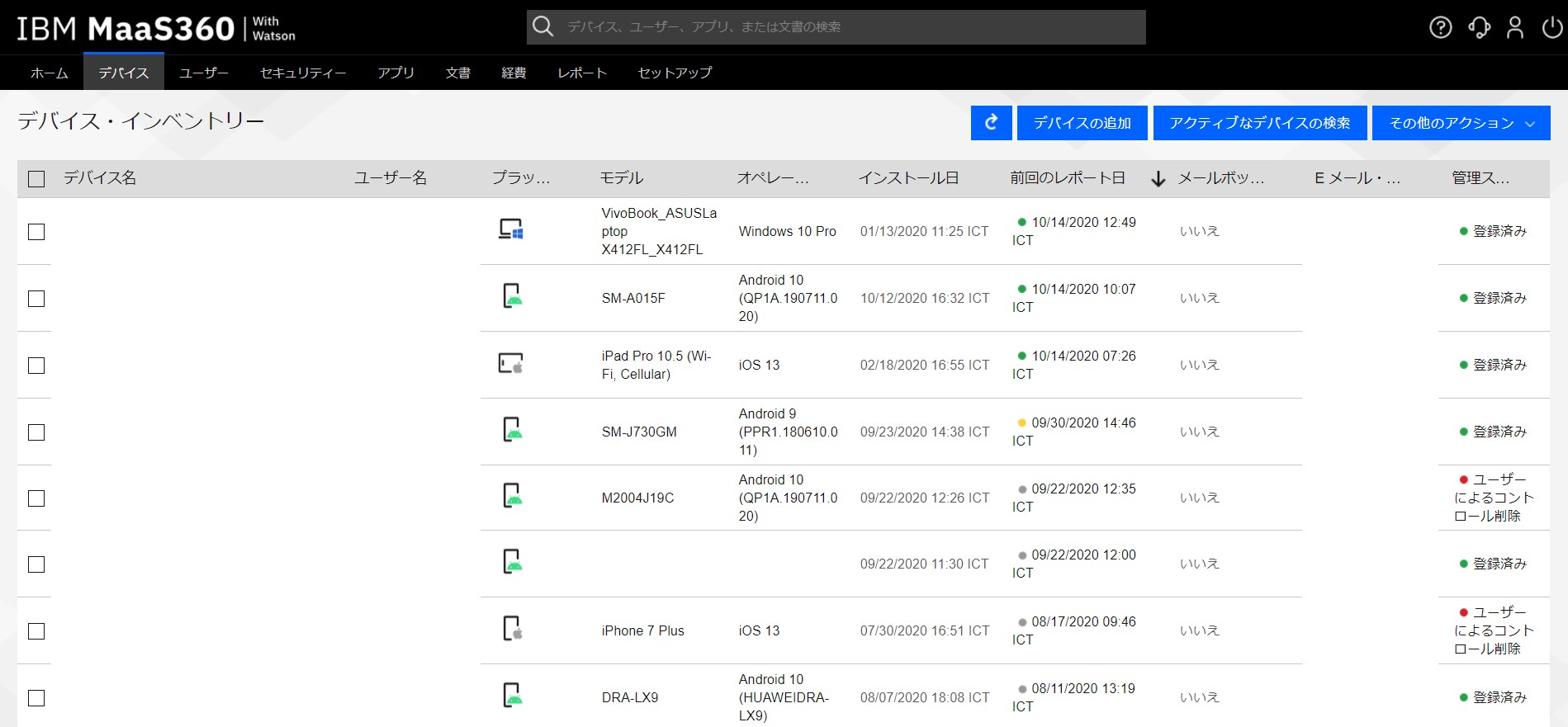Screen dimensions: 1568x727
Task: Select the M2004J19C row checkbox
Action: point(36,498)
